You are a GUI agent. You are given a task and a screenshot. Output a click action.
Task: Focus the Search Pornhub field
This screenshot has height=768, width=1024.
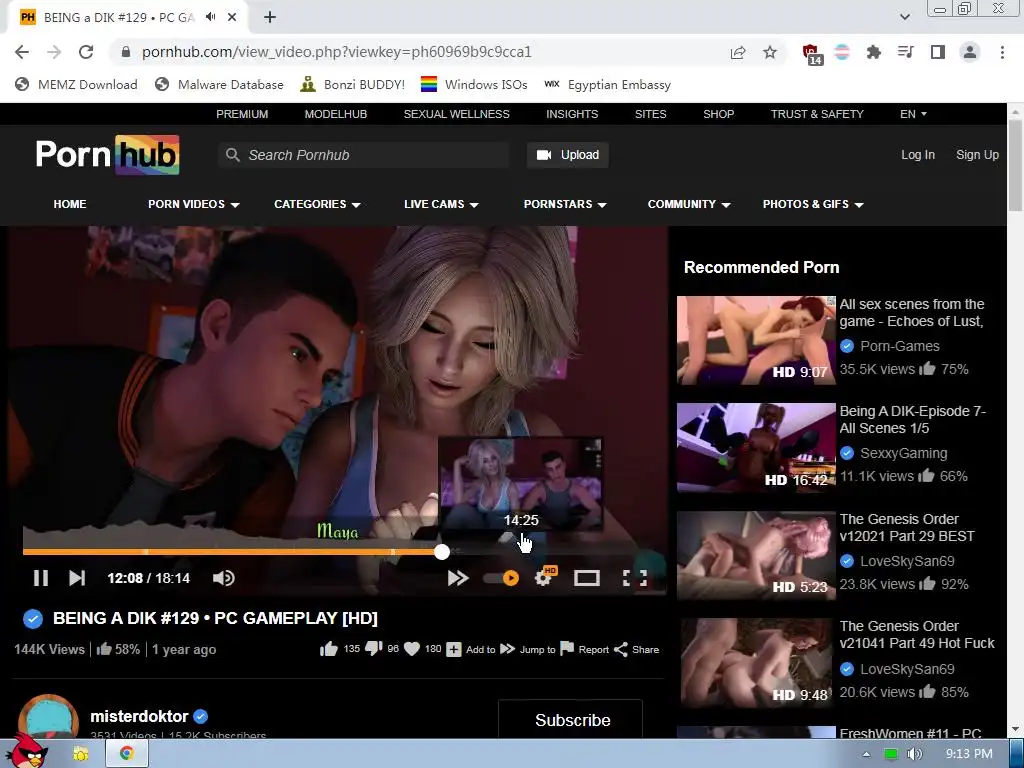[x=364, y=155]
